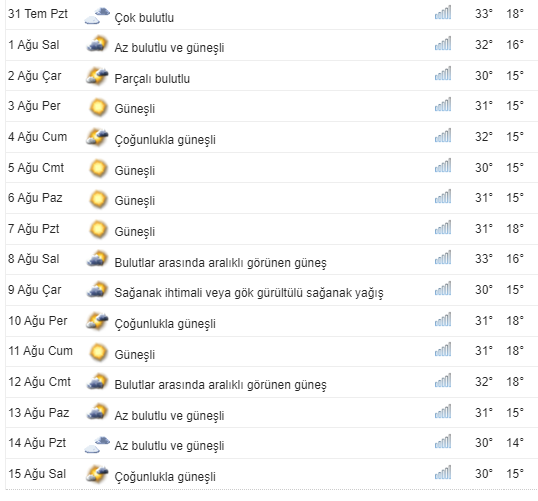Click 'Güneşli' description in 7 Ağu Pzt row
This screenshot has height=501, width=538.
point(134,232)
